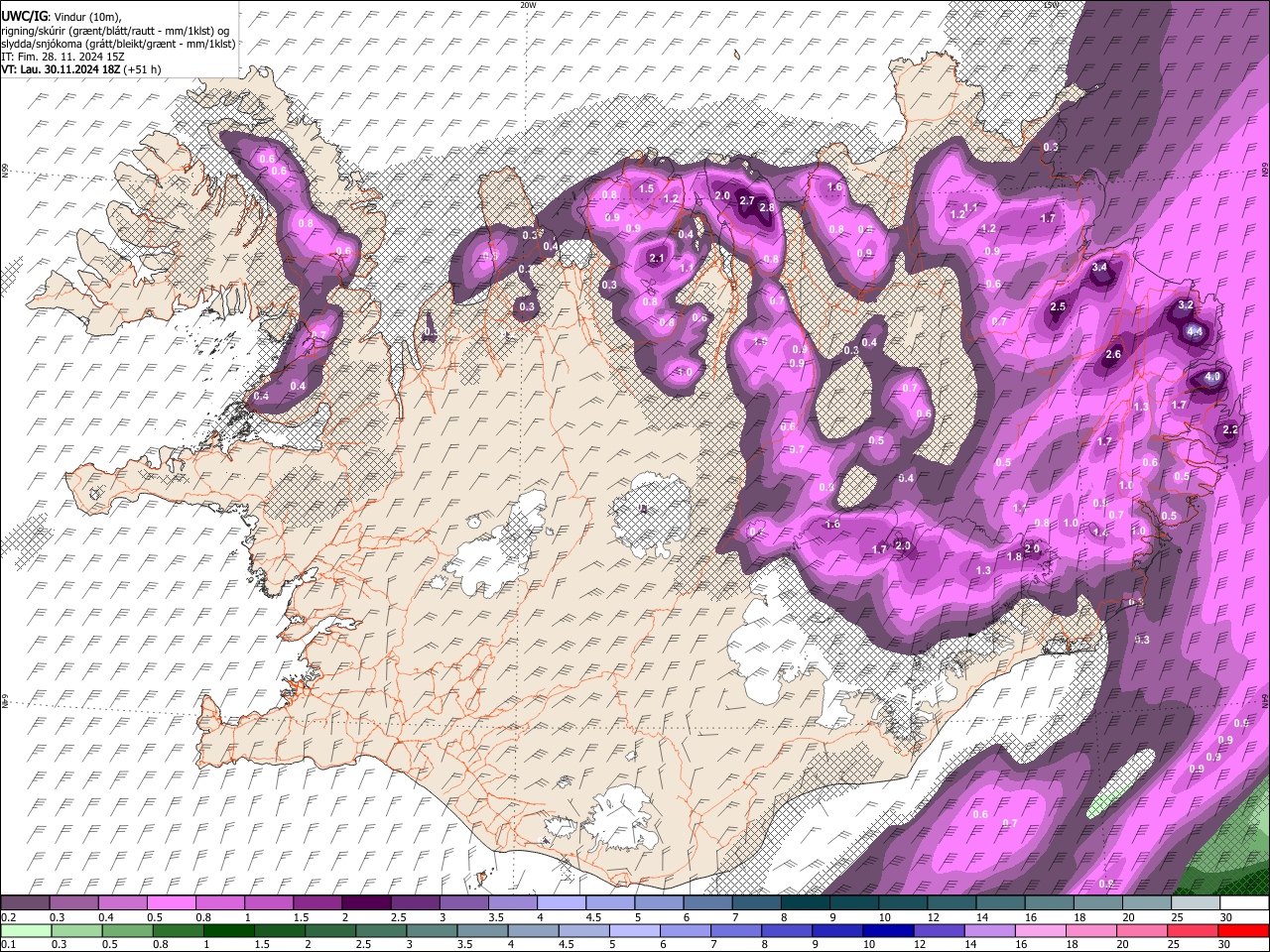Viewport: 1270px width, 952px height.
Task: Click the 2.7 snowfall value on the map
Action: (x=748, y=199)
